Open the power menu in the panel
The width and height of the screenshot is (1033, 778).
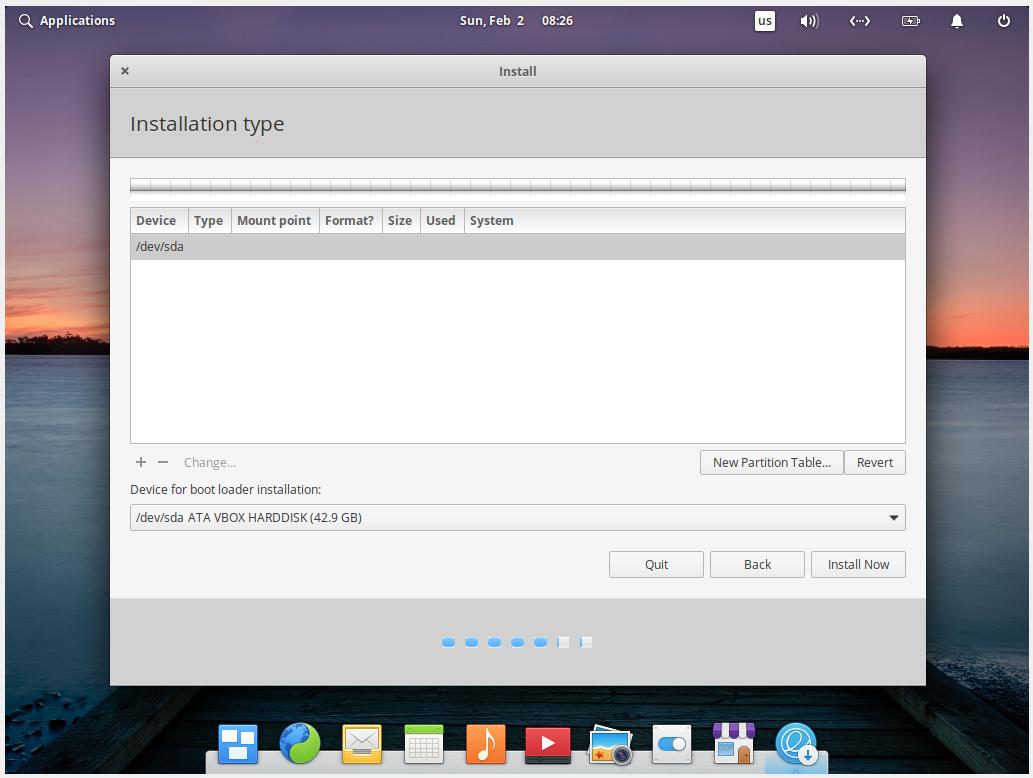coord(1003,20)
